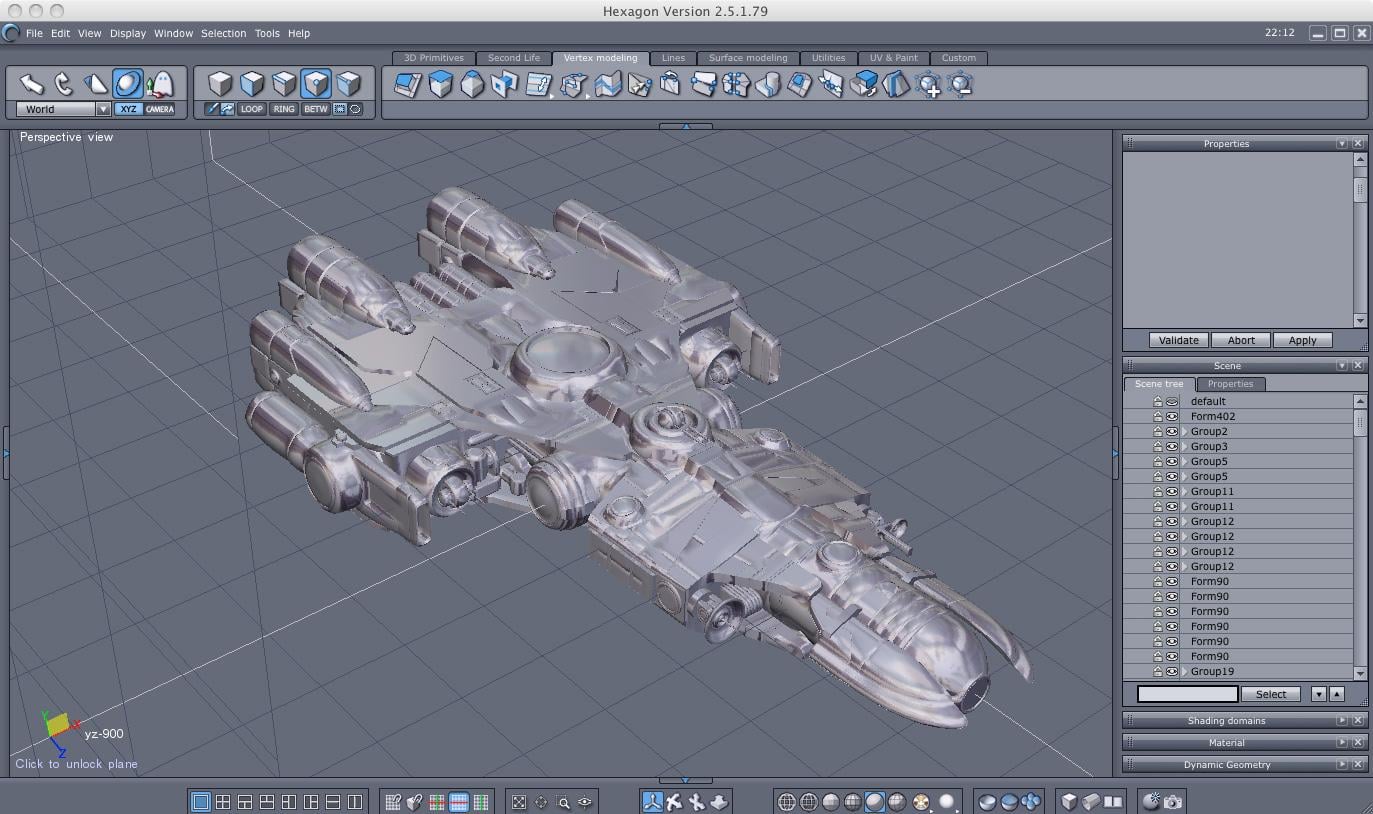The width and height of the screenshot is (1373, 814).
Task: Expand the Material panel
Action: pyautogui.click(x=1342, y=743)
